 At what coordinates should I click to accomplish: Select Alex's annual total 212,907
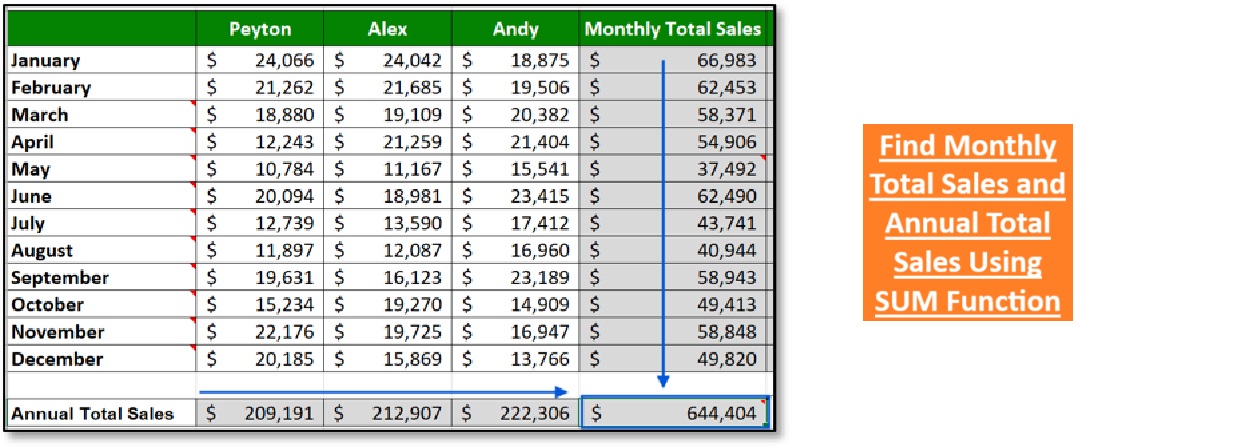tap(388, 413)
